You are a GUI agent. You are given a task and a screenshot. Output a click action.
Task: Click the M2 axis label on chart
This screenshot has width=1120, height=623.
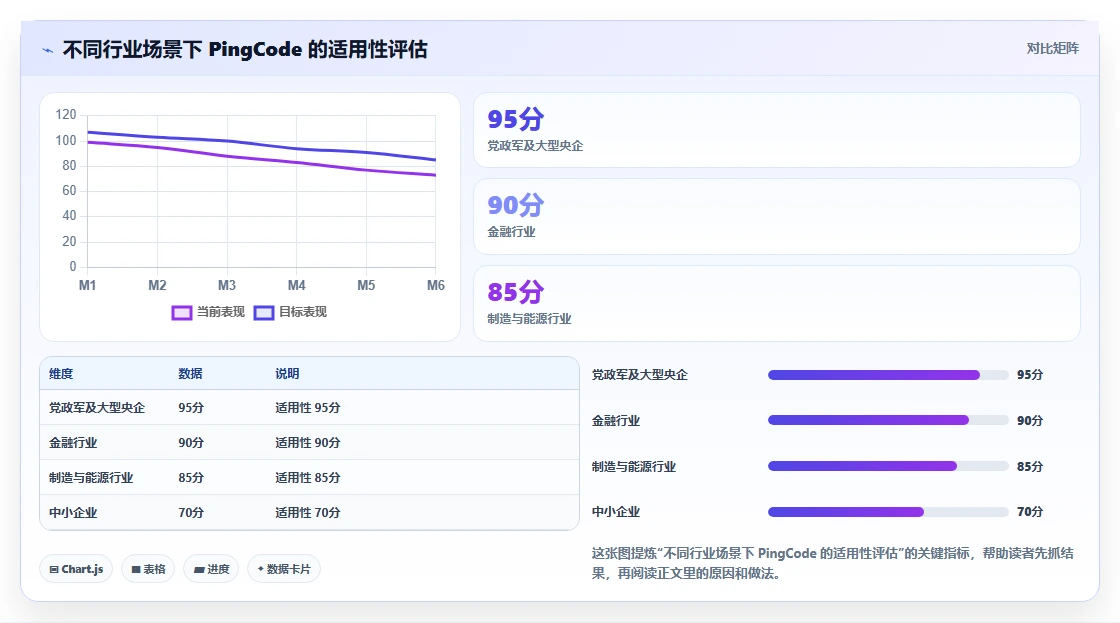[157, 286]
